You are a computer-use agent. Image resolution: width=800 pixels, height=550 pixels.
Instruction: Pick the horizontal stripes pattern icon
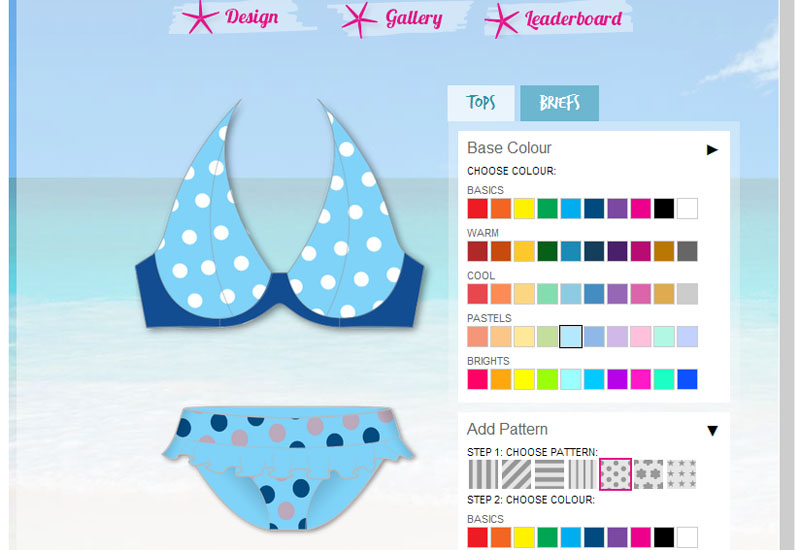point(549,474)
